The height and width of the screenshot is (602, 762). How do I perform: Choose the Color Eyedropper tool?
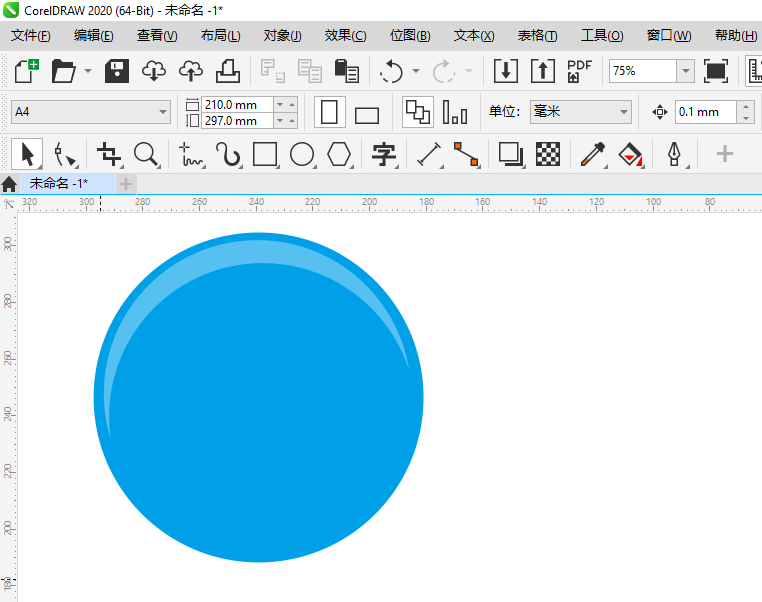(x=593, y=154)
